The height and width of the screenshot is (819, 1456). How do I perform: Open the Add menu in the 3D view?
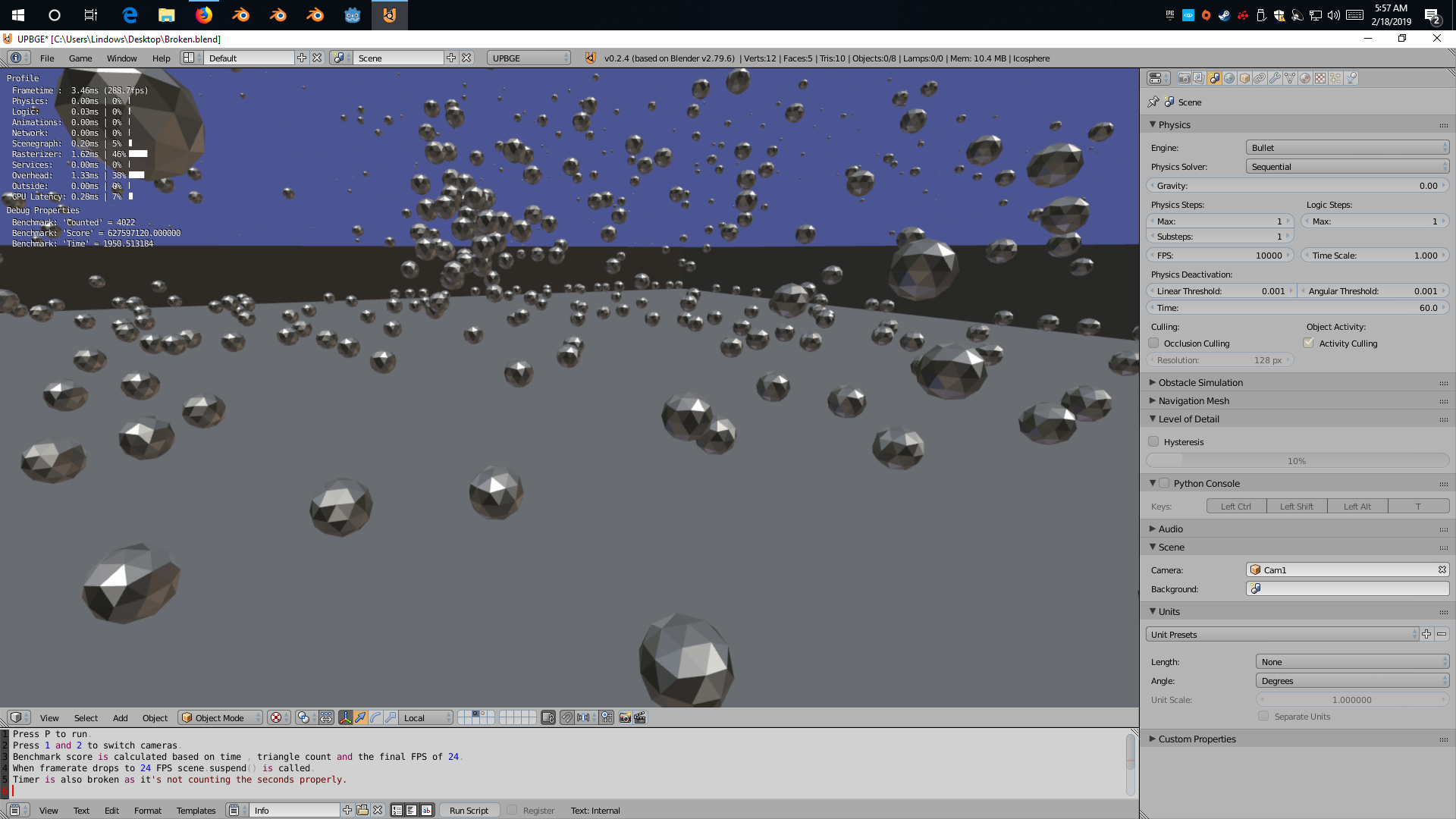(120, 717)
